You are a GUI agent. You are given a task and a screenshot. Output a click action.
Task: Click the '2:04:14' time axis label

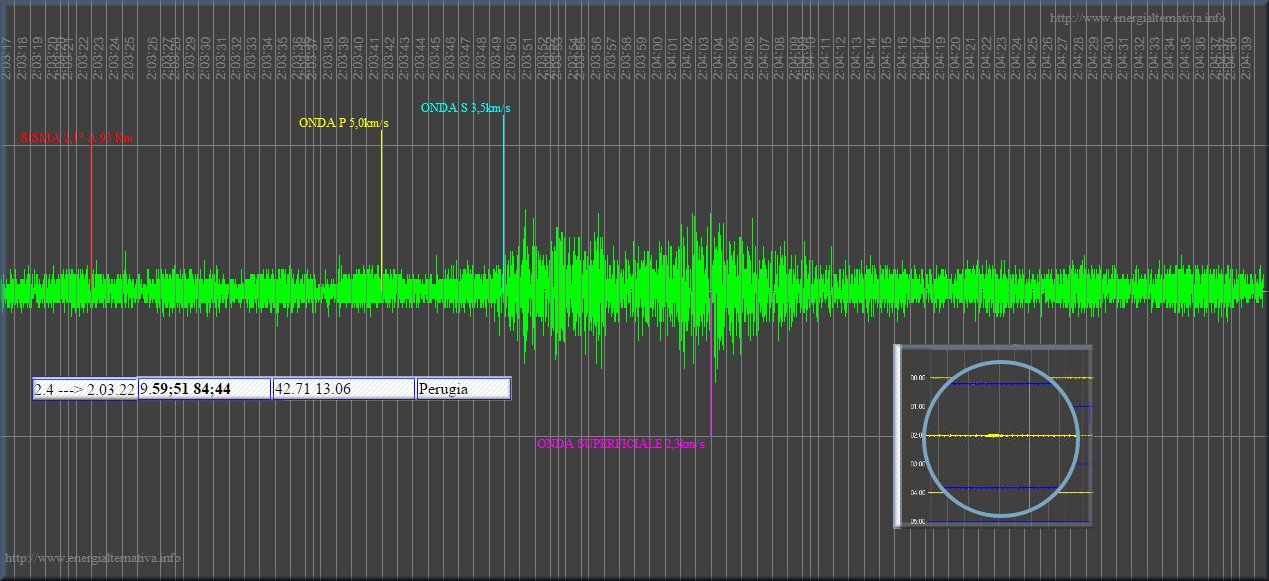pos(872,57)
